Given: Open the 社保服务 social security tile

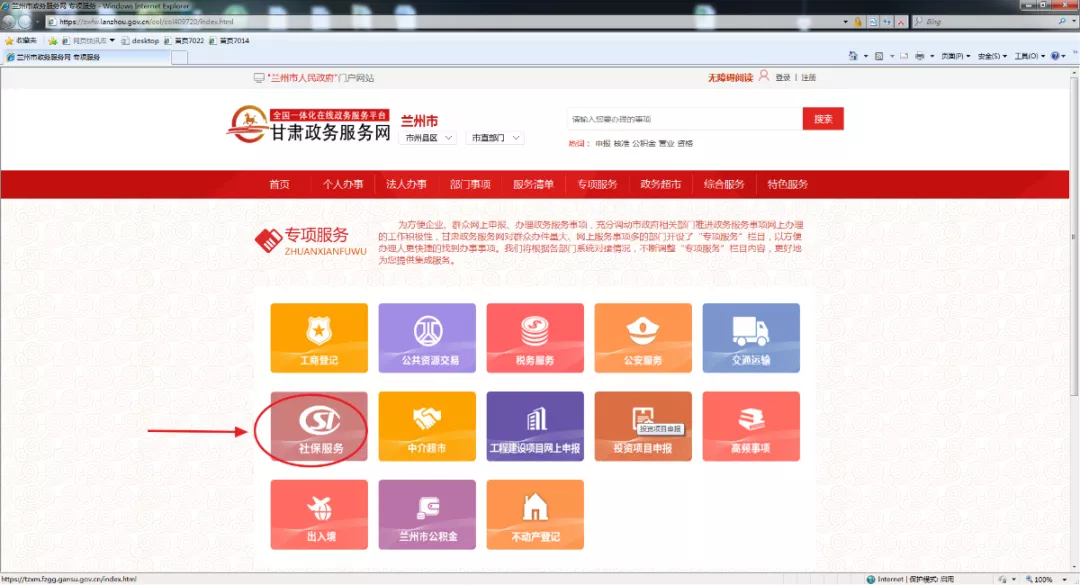Looking at the screenshot, I should click(x=318, y=426).
